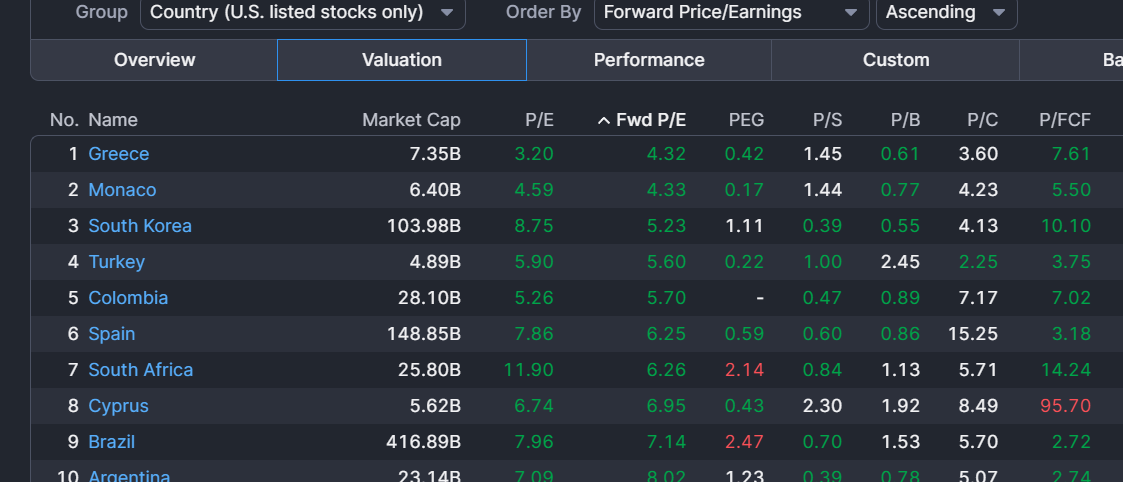Open the Greece country link

pos(119,154)
